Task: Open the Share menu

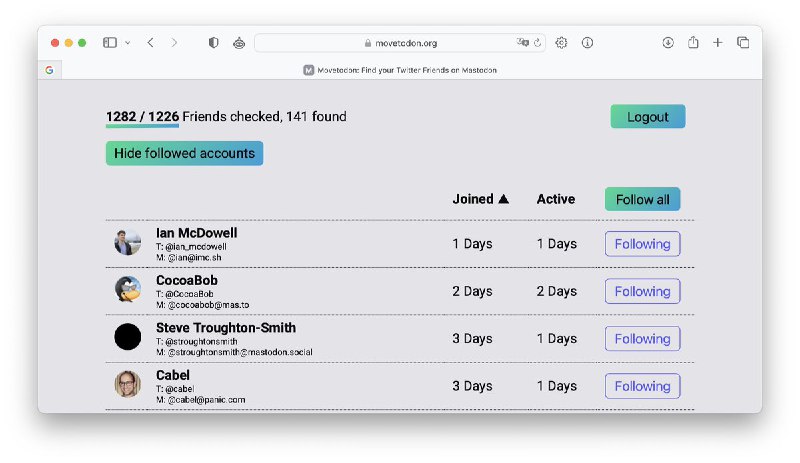Action: 693,43
